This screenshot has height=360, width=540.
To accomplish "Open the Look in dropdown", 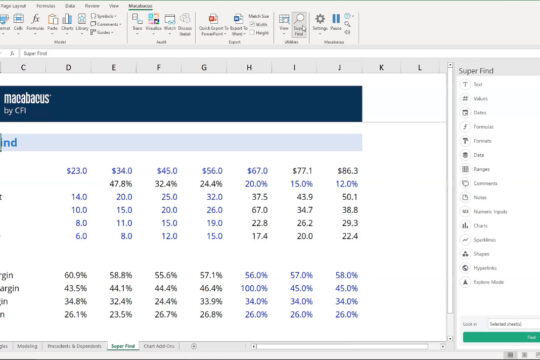I will pos(515,324).
